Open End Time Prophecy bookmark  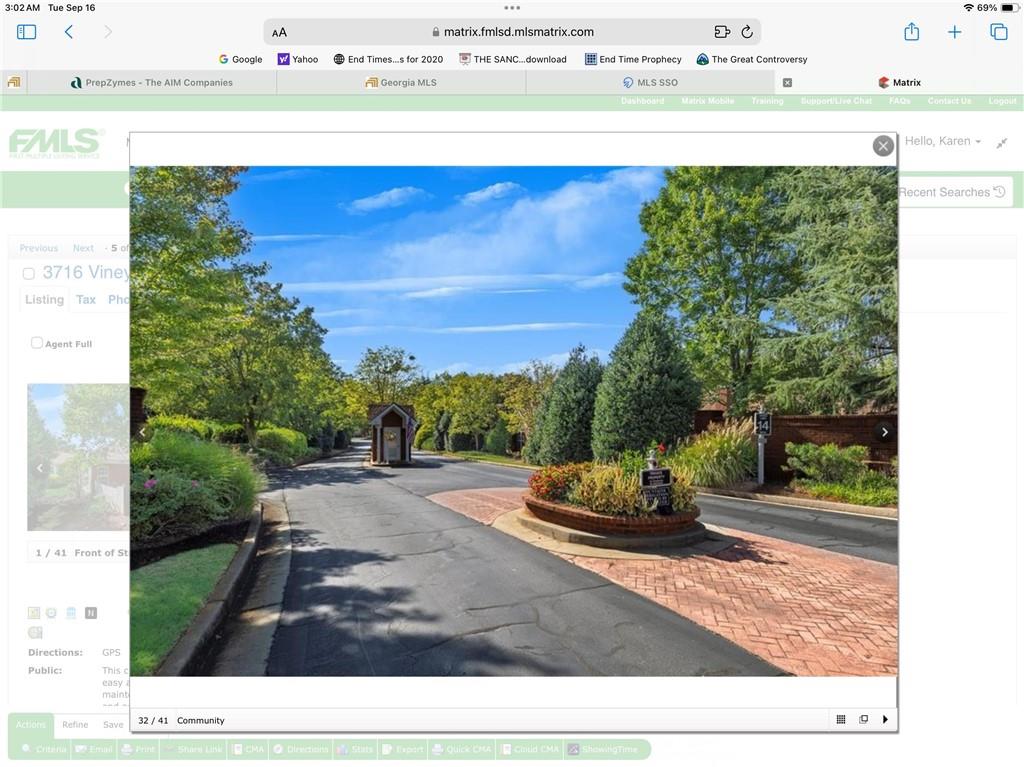click(x=633, y=59)
